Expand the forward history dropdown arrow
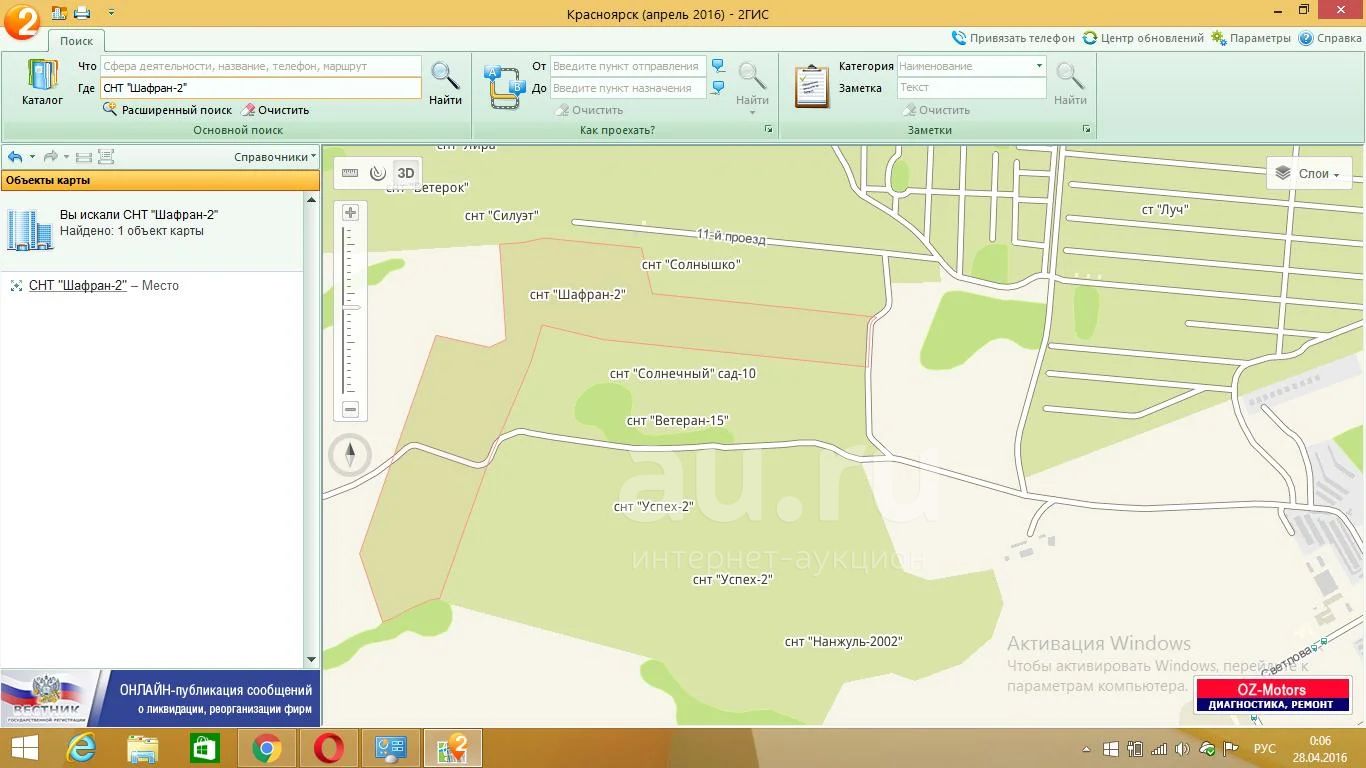Image resolution: width=1366 pixels, height=768 pixels. point(66,157)
